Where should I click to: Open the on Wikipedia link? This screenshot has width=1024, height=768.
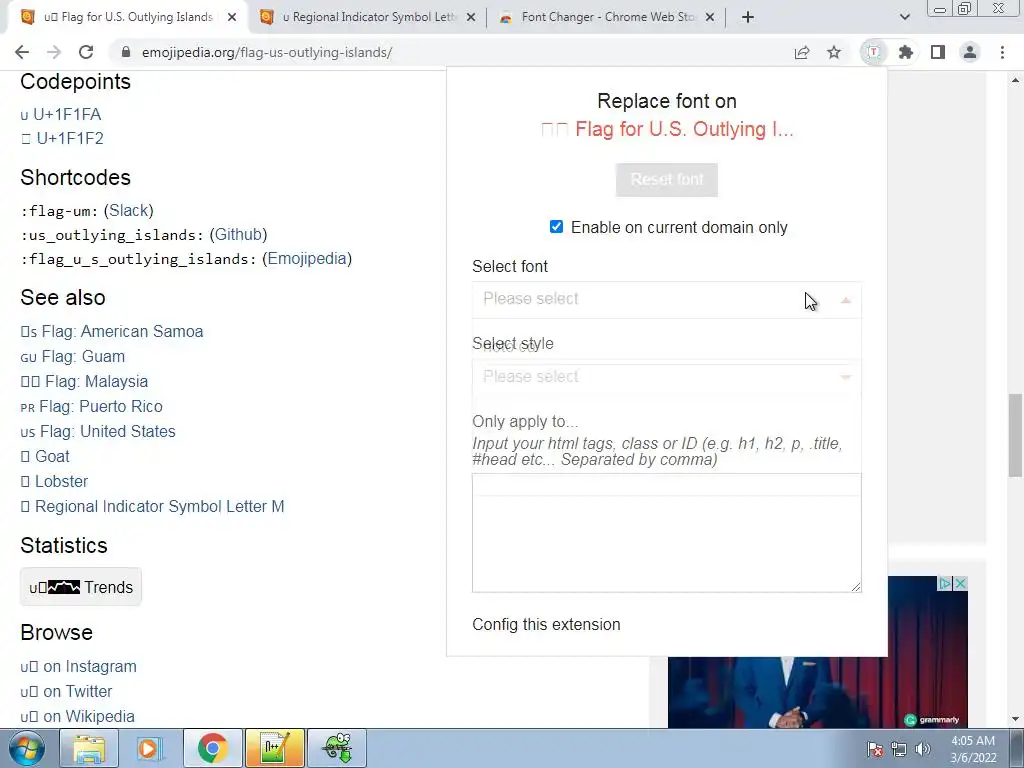(x=77, y=716)
